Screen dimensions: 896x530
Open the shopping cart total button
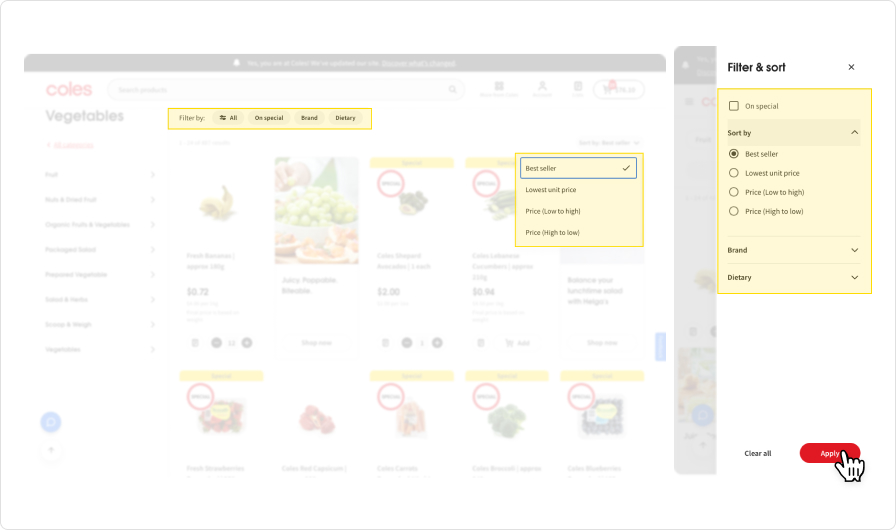(x=619, y=90)
